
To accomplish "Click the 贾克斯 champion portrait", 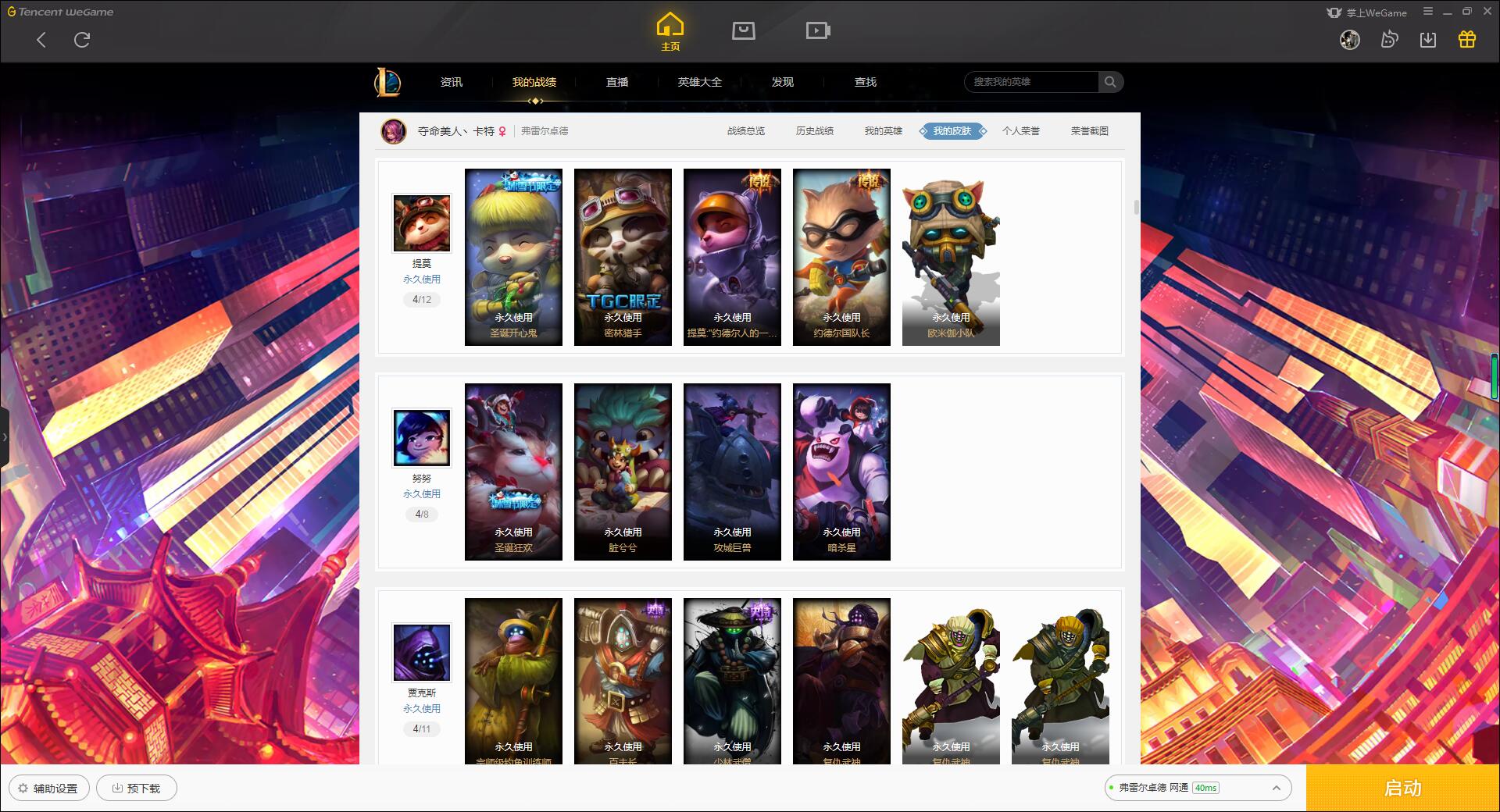I will coord(422,653).
